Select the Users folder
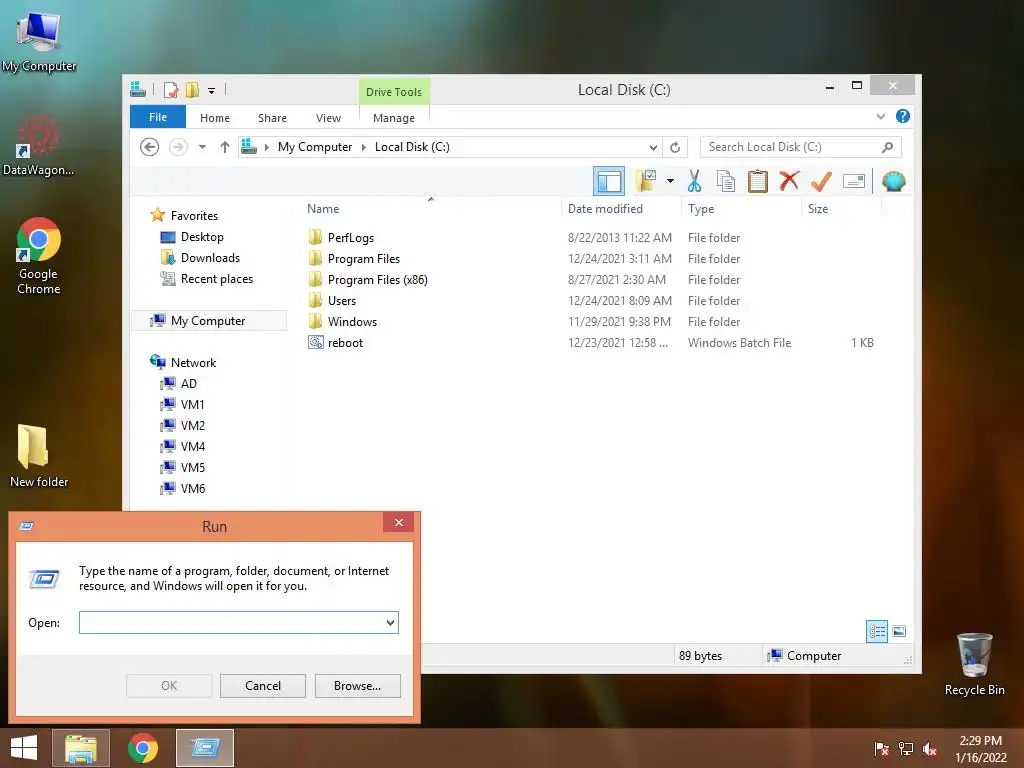Viewport: 1024px width, 768px height. point(342,300)
